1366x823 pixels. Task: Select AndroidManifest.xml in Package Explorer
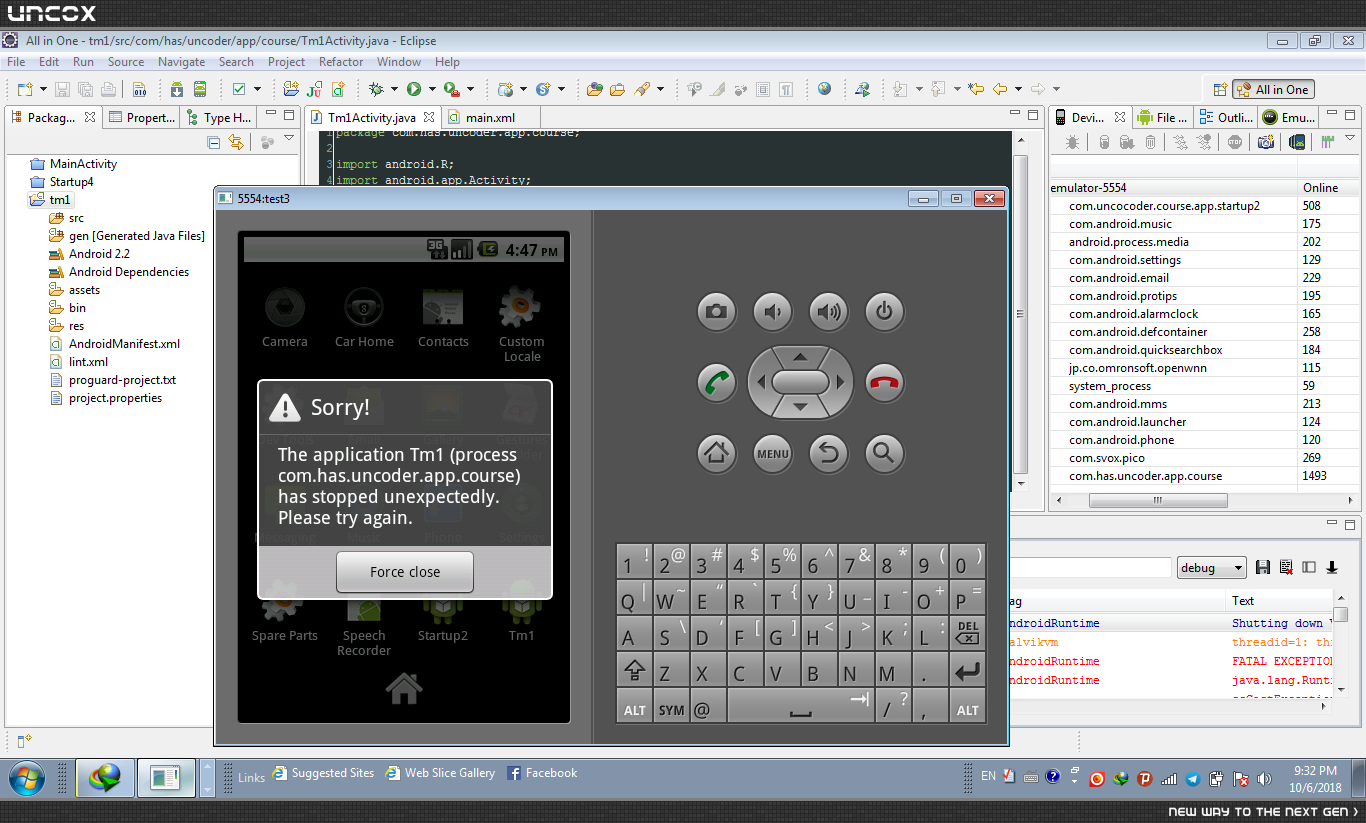coord(124,344)
